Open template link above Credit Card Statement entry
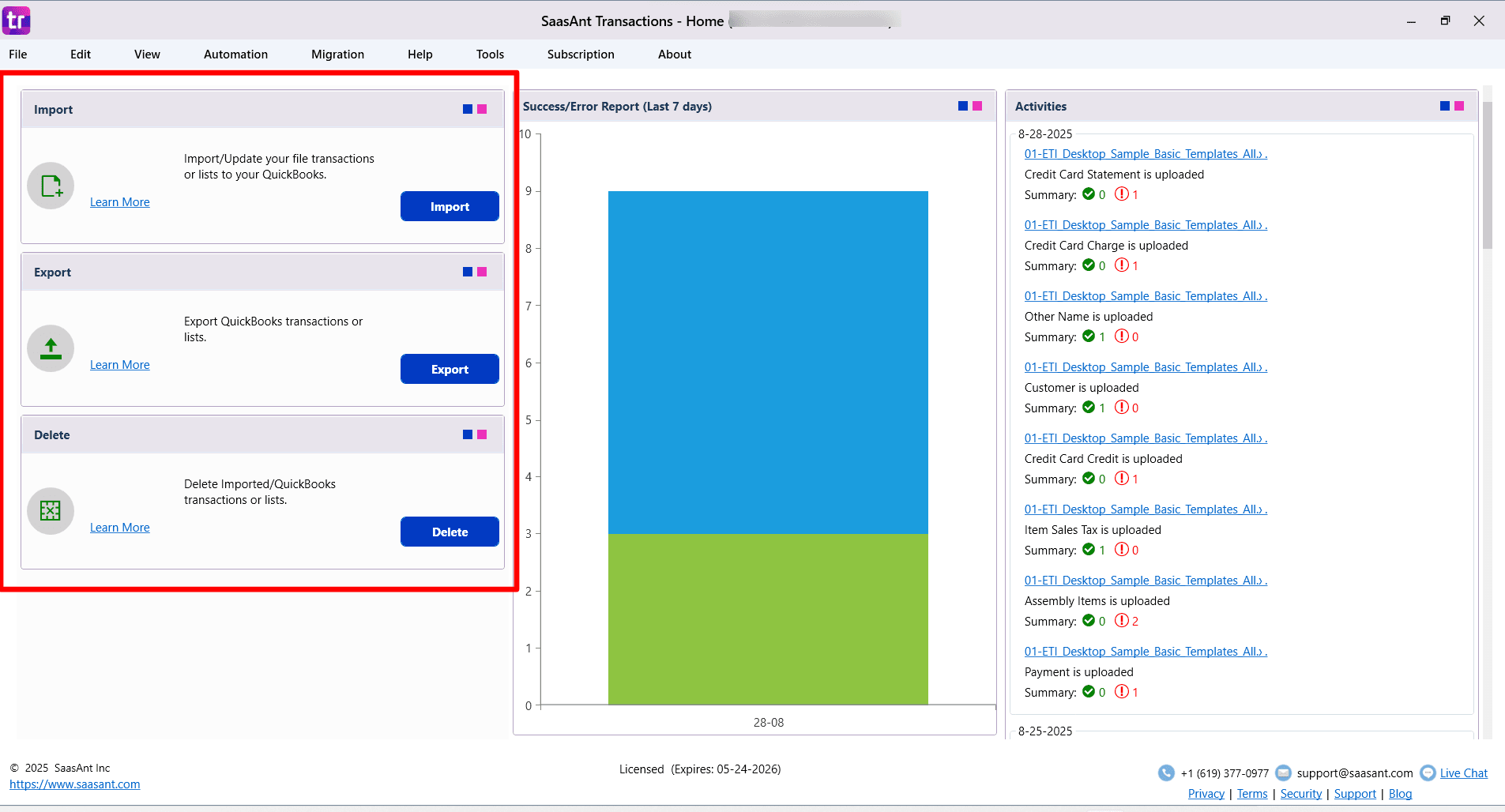Viewport: 1505px width, 812px height. (x=1146, y=154)
